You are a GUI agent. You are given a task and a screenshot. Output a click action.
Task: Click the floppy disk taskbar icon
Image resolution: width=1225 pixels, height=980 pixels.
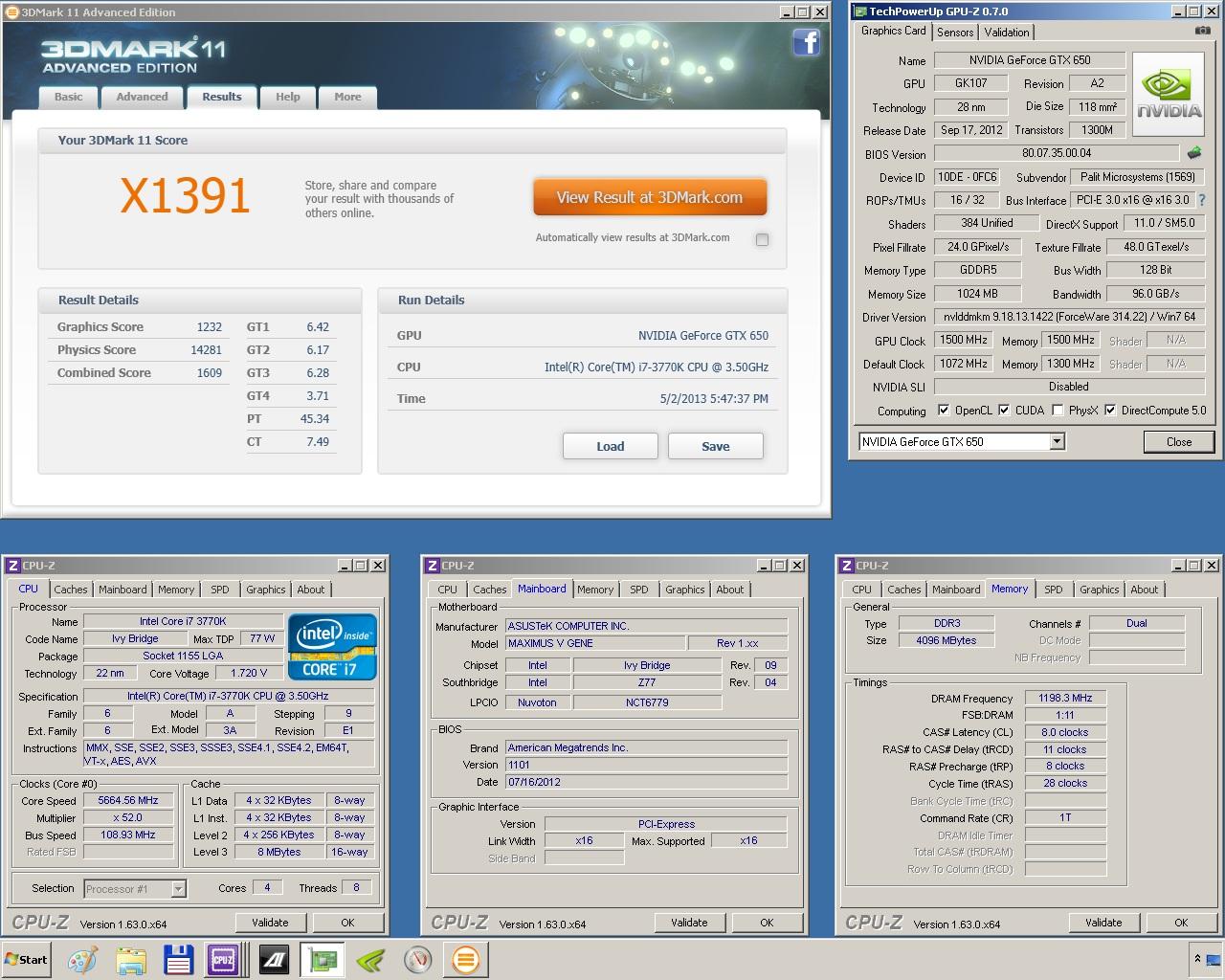click(178, 960)
